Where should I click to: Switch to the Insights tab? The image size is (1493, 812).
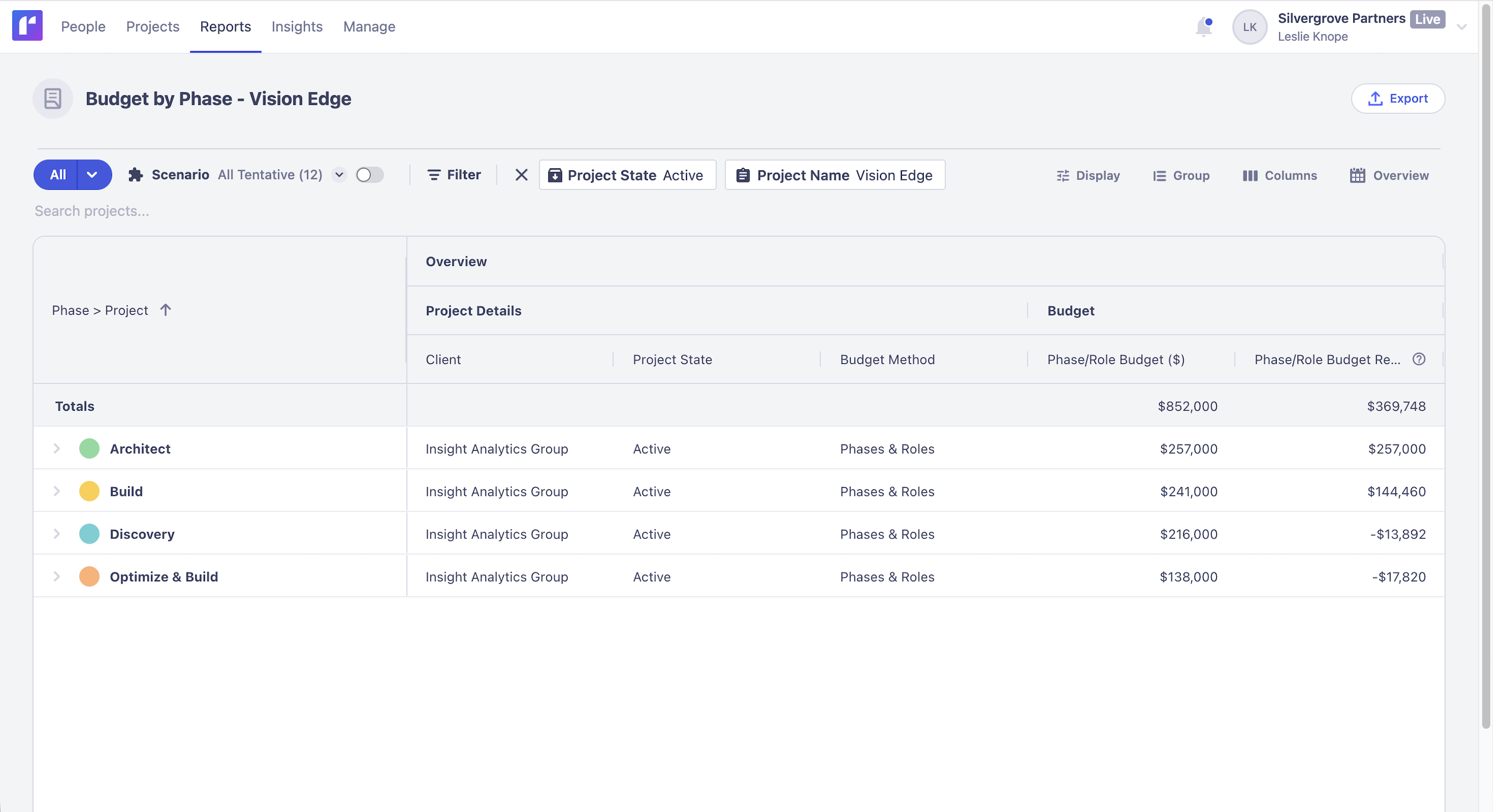[297, 27]
